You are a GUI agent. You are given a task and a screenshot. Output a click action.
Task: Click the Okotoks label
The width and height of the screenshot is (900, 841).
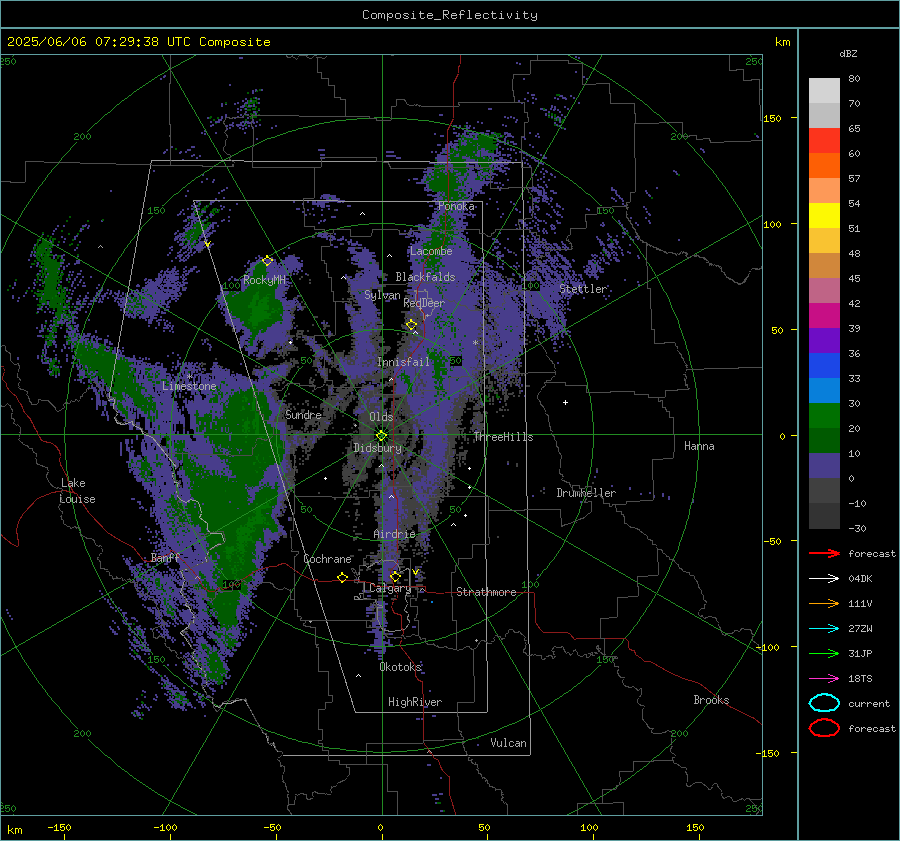400,666
